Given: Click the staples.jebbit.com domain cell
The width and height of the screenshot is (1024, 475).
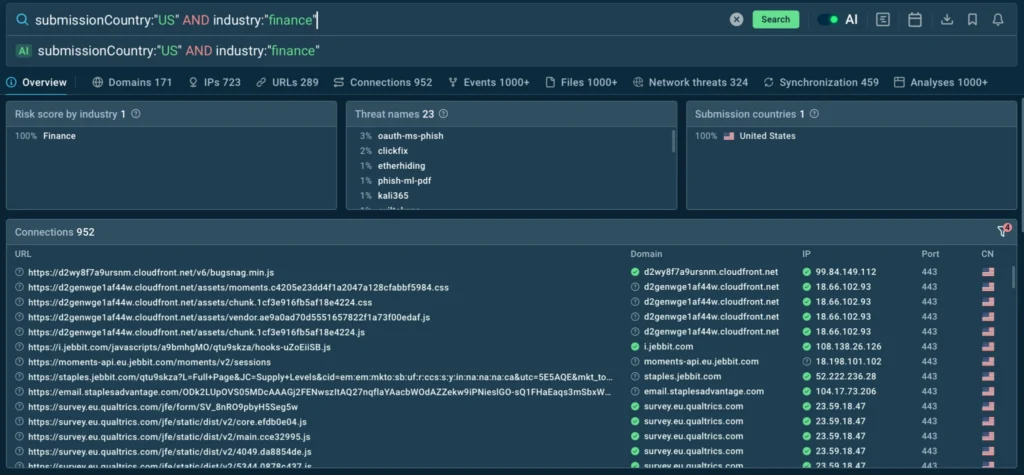Looking at the screenshot, I should click(x=682, y=377).
